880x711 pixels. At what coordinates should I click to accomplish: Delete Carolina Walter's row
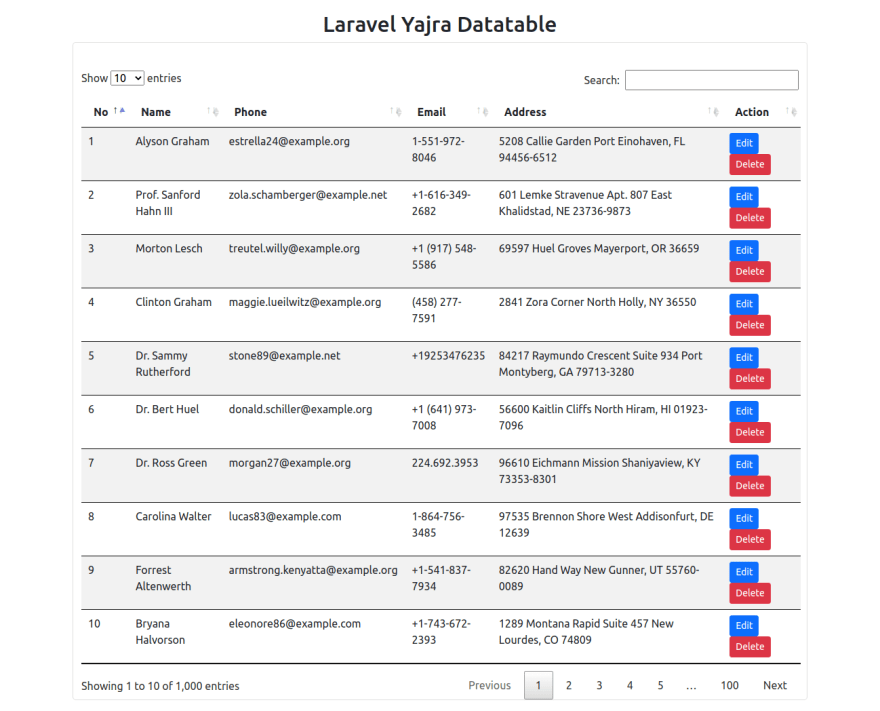(x=750, y=539)
